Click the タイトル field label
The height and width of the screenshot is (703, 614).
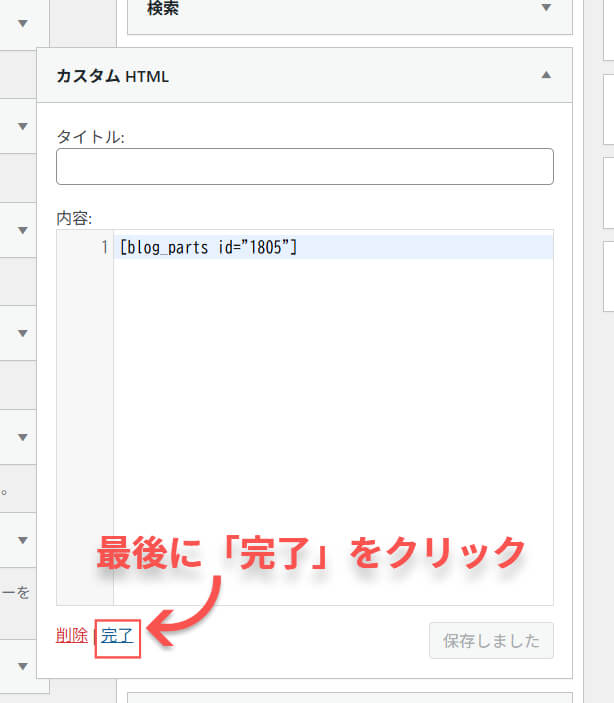click(x=90, y=138)
